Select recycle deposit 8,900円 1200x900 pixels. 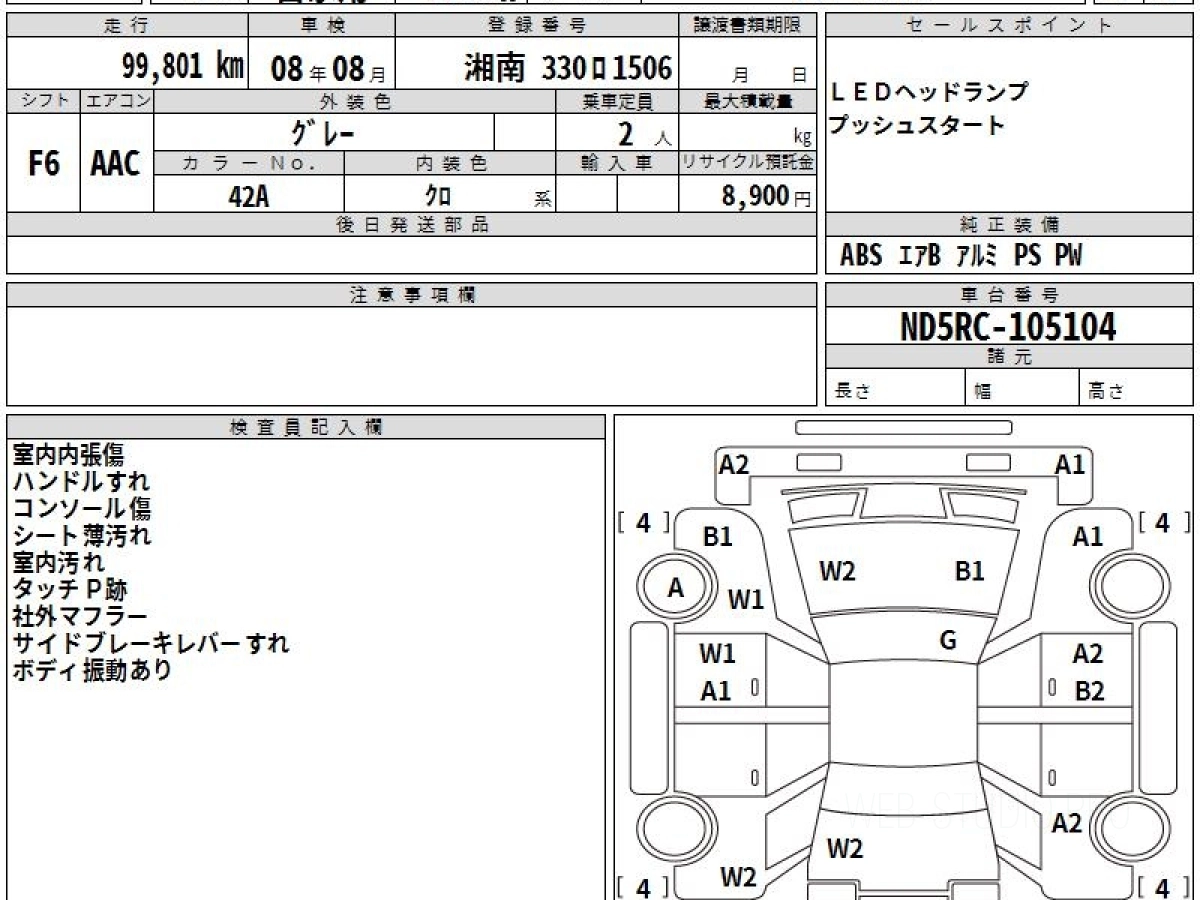click(x=766, y=196)
